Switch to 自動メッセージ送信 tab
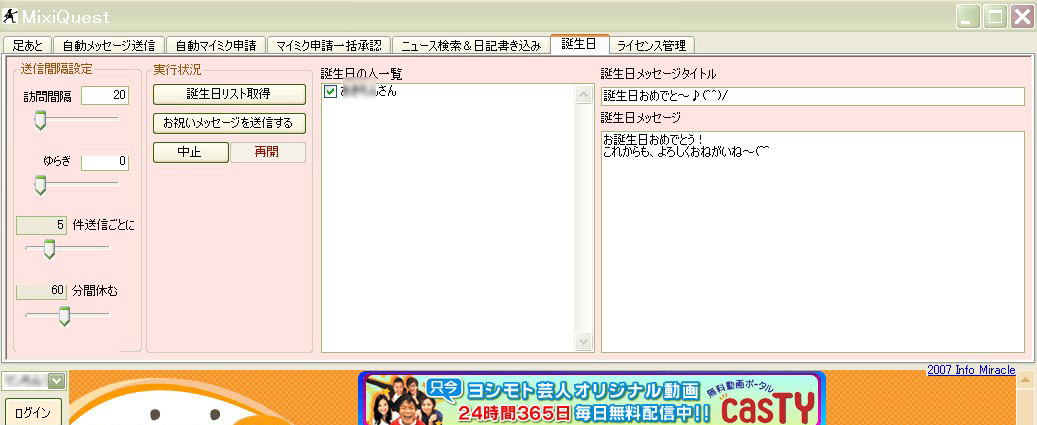This screenshot has height=425, width=1037. point(108,45)
